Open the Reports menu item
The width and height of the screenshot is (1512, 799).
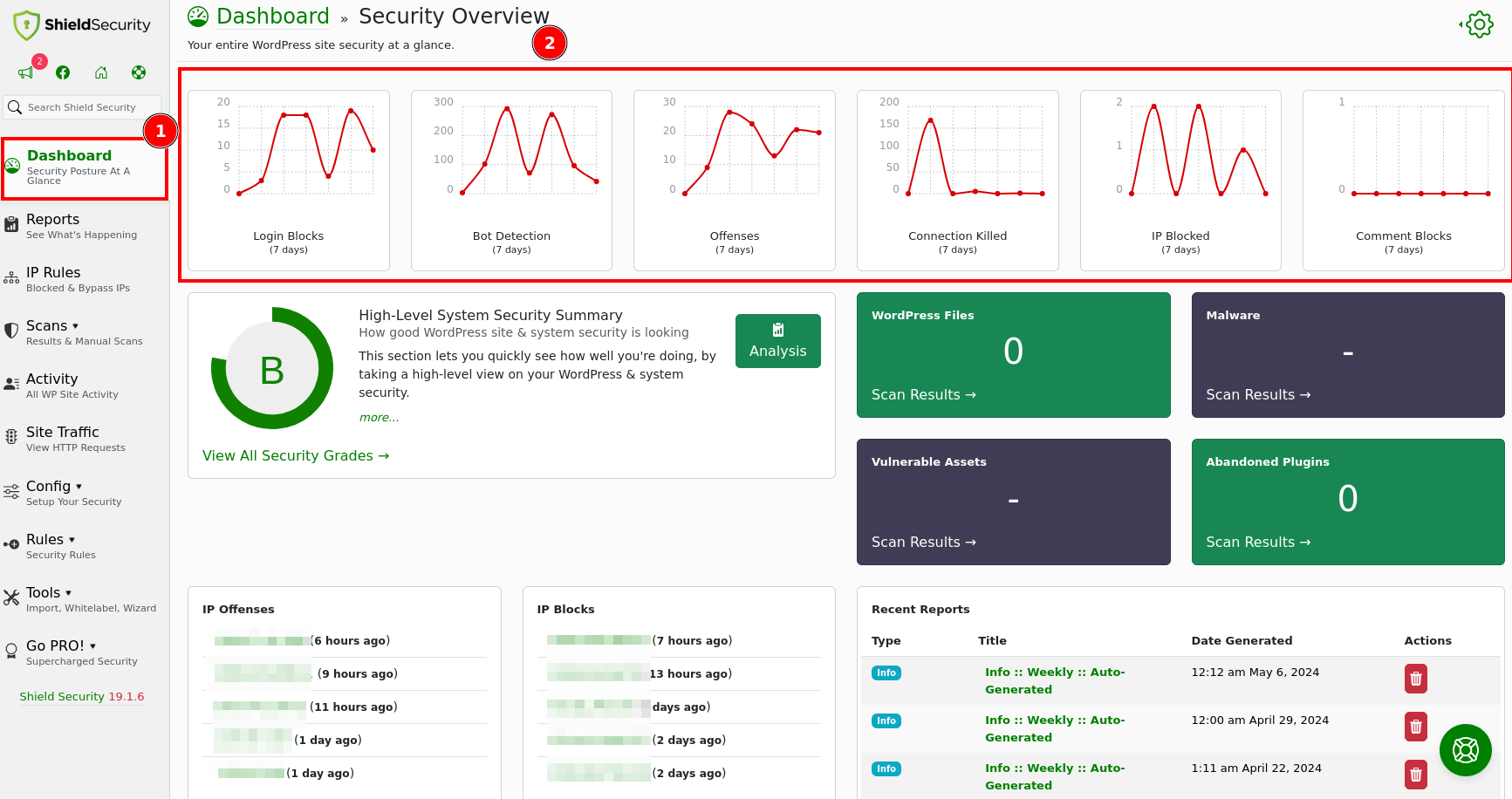[52, 220]
